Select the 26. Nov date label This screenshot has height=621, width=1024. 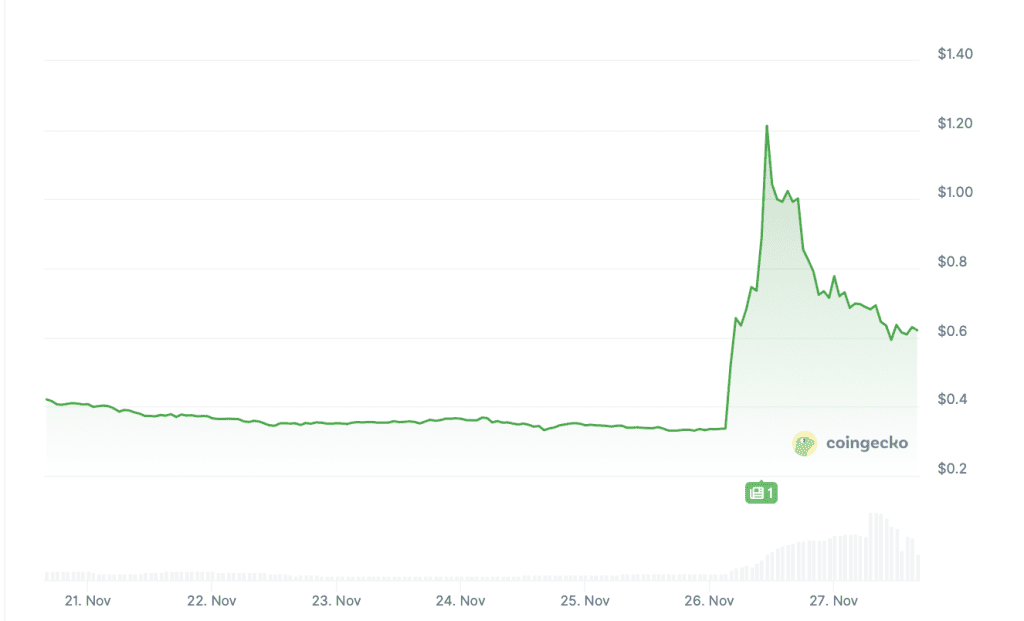point(709,601)
